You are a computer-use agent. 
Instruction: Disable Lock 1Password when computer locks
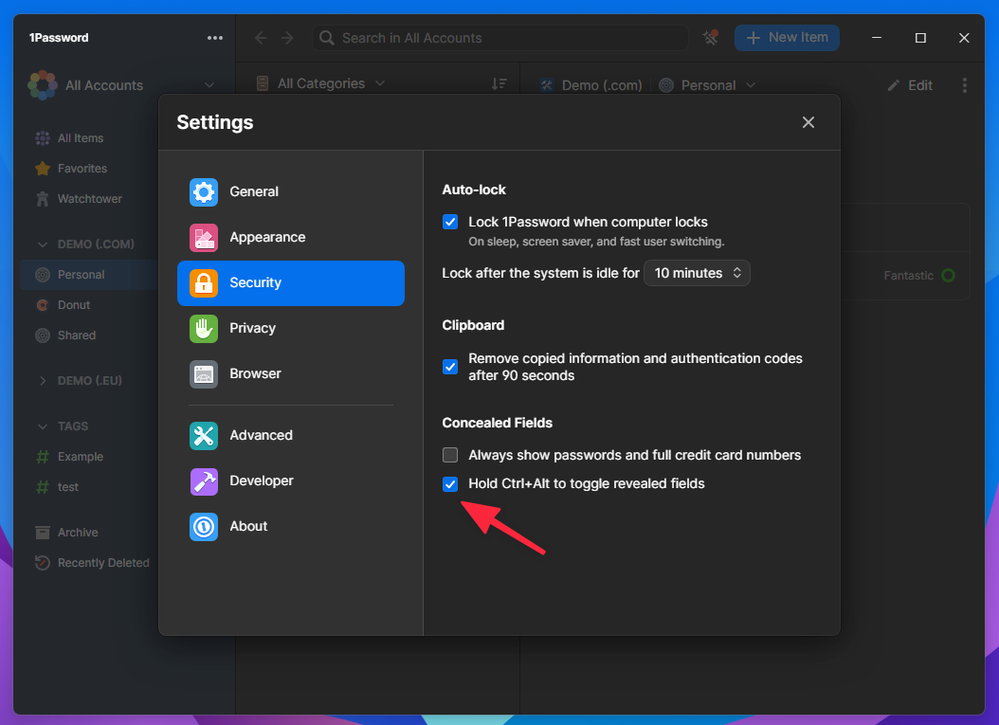(x=450, y=222)
